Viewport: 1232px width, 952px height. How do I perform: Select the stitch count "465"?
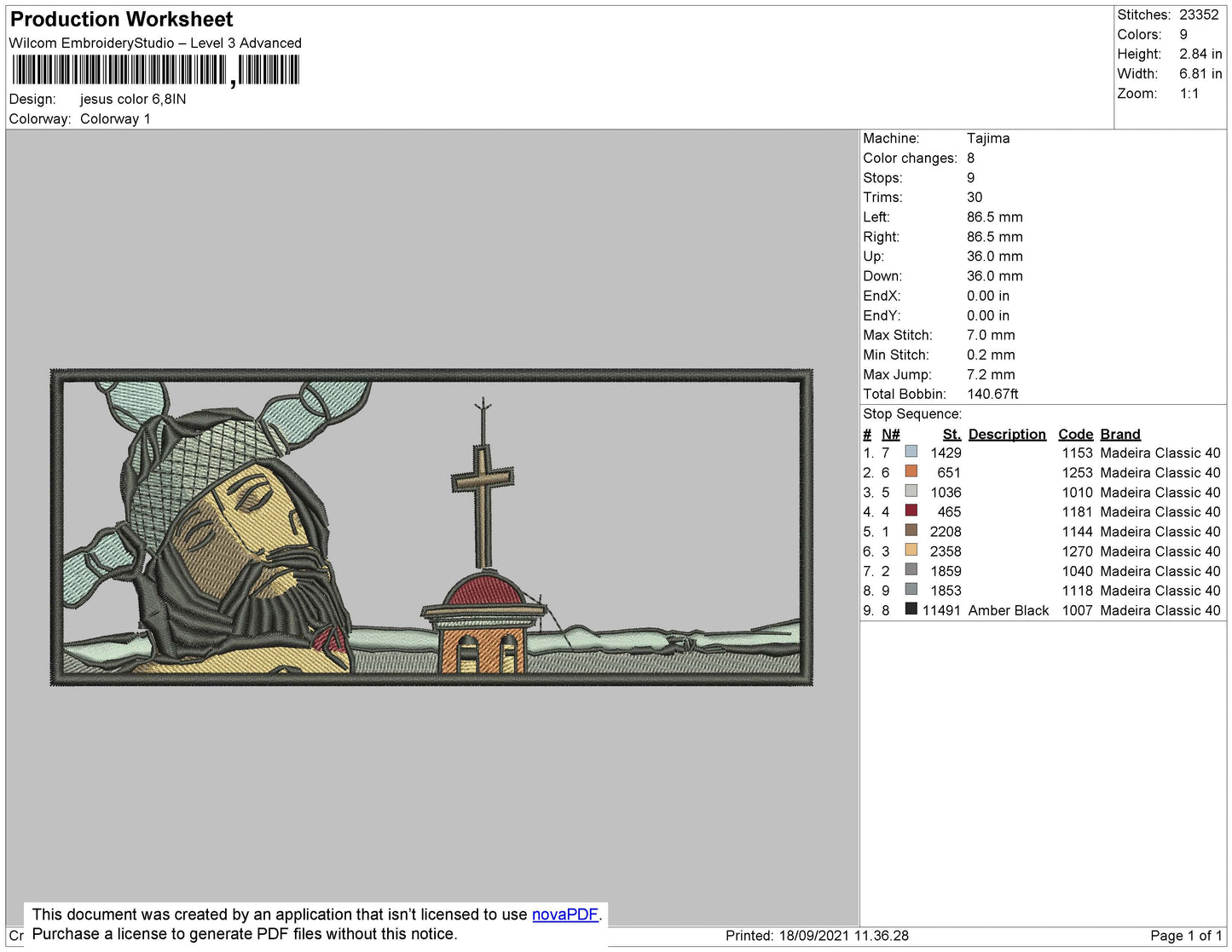[x=949, y=512]
